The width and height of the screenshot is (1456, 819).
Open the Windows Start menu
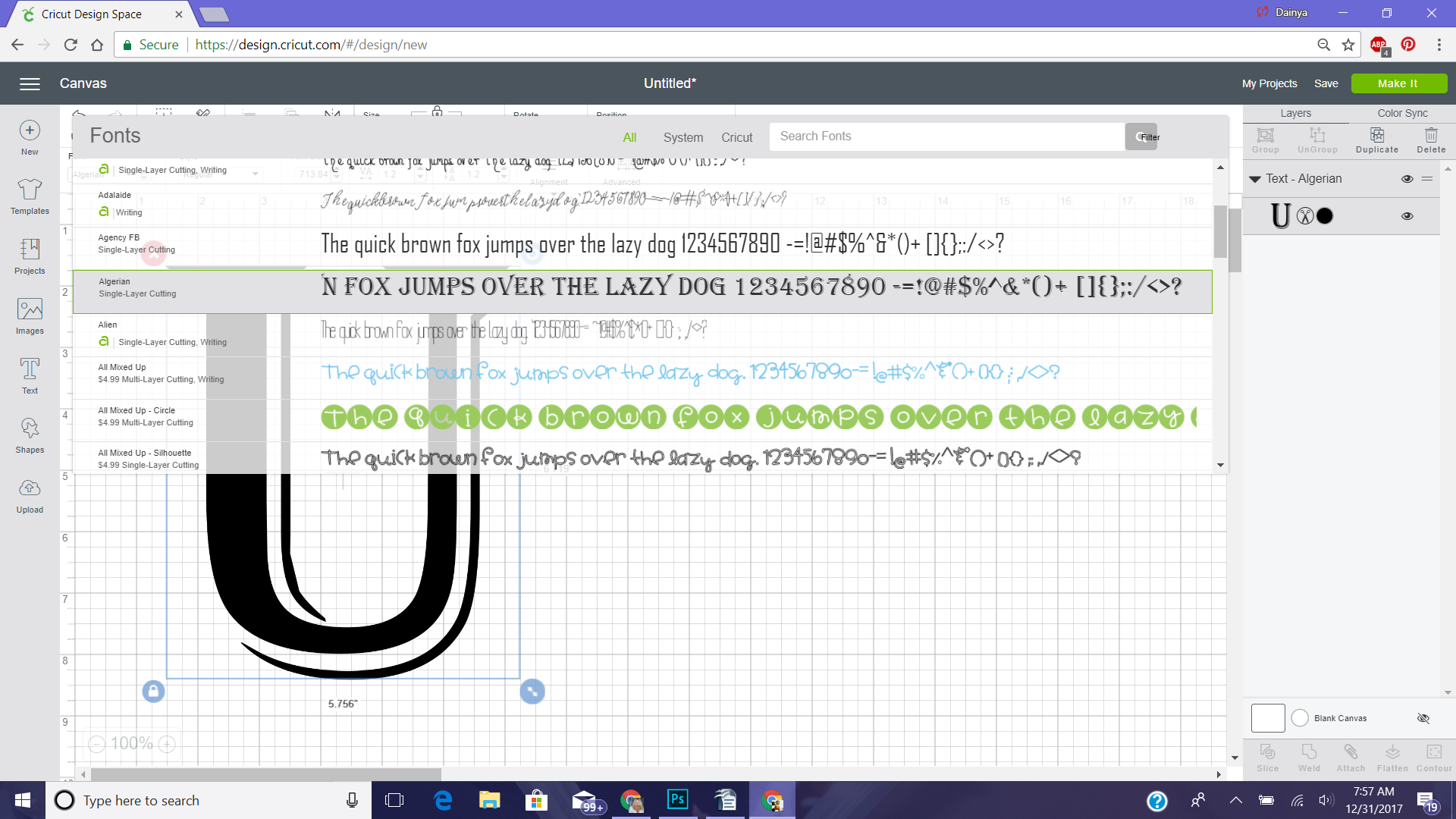pyautogui.click(x=23, y=800)
